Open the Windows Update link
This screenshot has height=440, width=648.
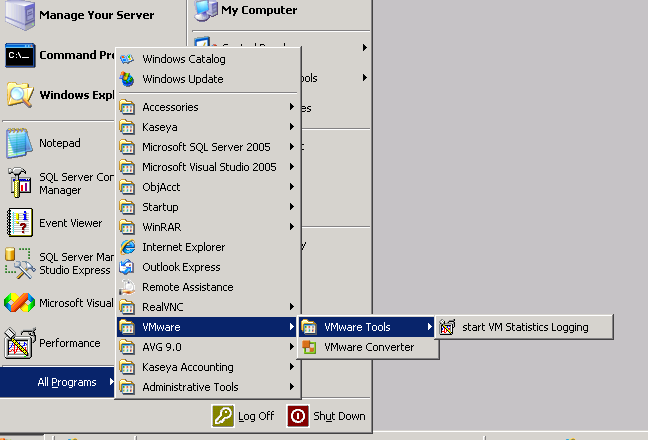pyautogui.click(x=207, y=79)
